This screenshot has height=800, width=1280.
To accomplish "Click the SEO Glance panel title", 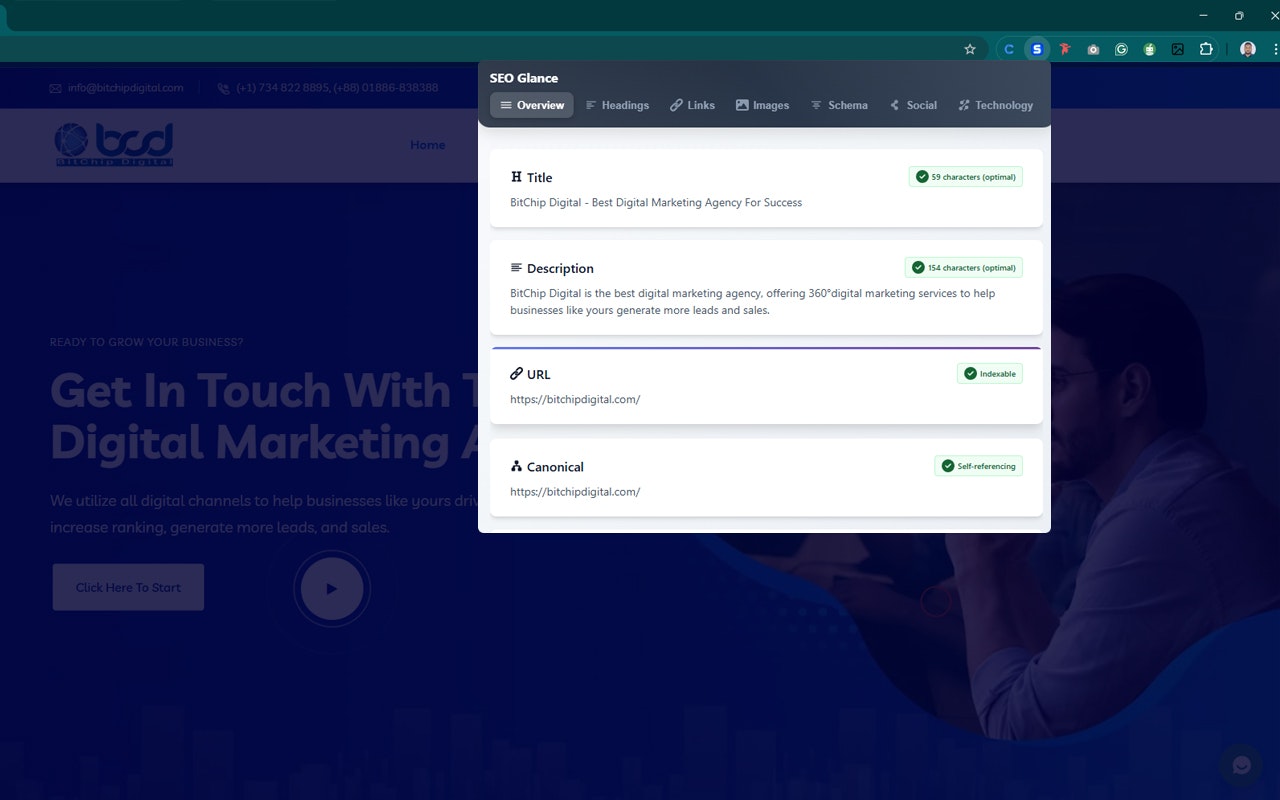I will point(524,78).
